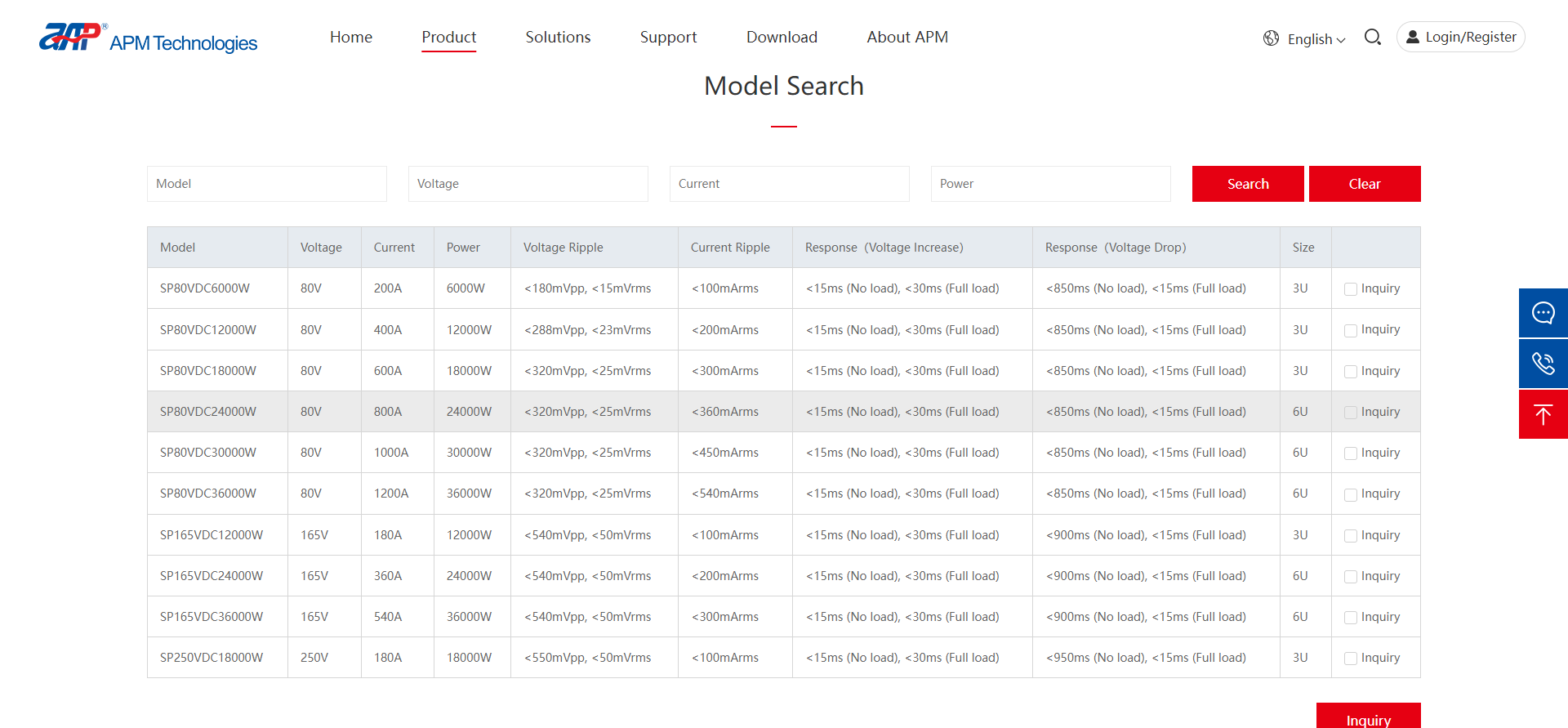This screenshot has height=728, width=1568.
Task: Click model name SP80VDC36000W
Action: (208, 494)
